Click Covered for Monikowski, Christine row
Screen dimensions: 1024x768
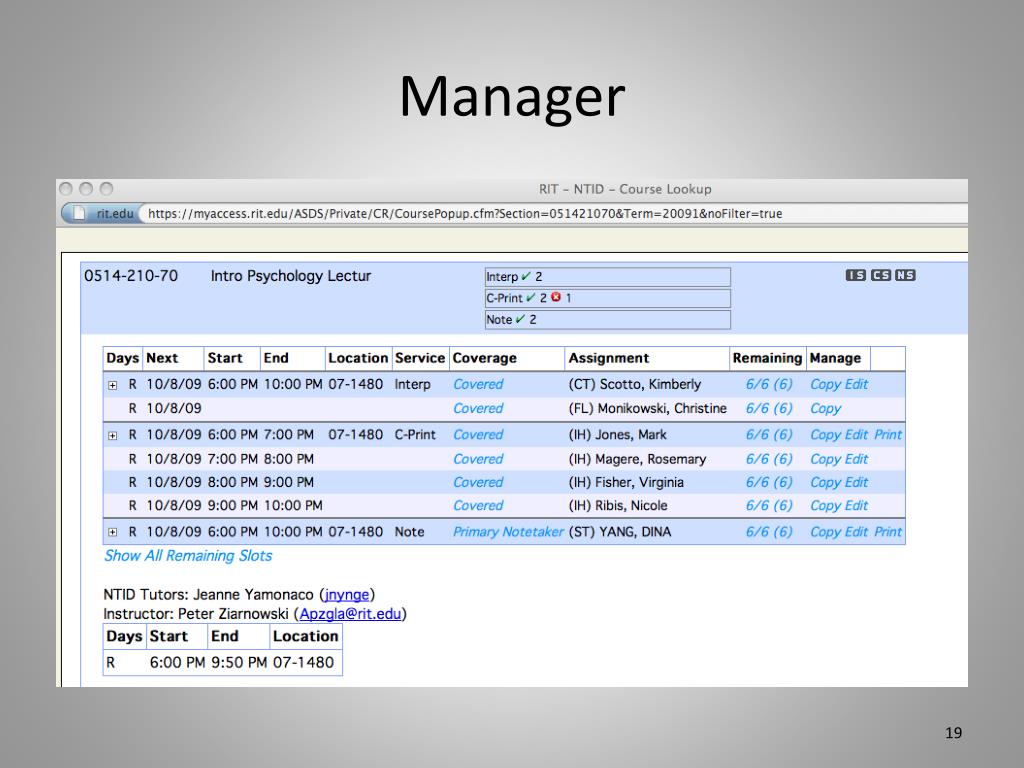[x=478, y=408]
